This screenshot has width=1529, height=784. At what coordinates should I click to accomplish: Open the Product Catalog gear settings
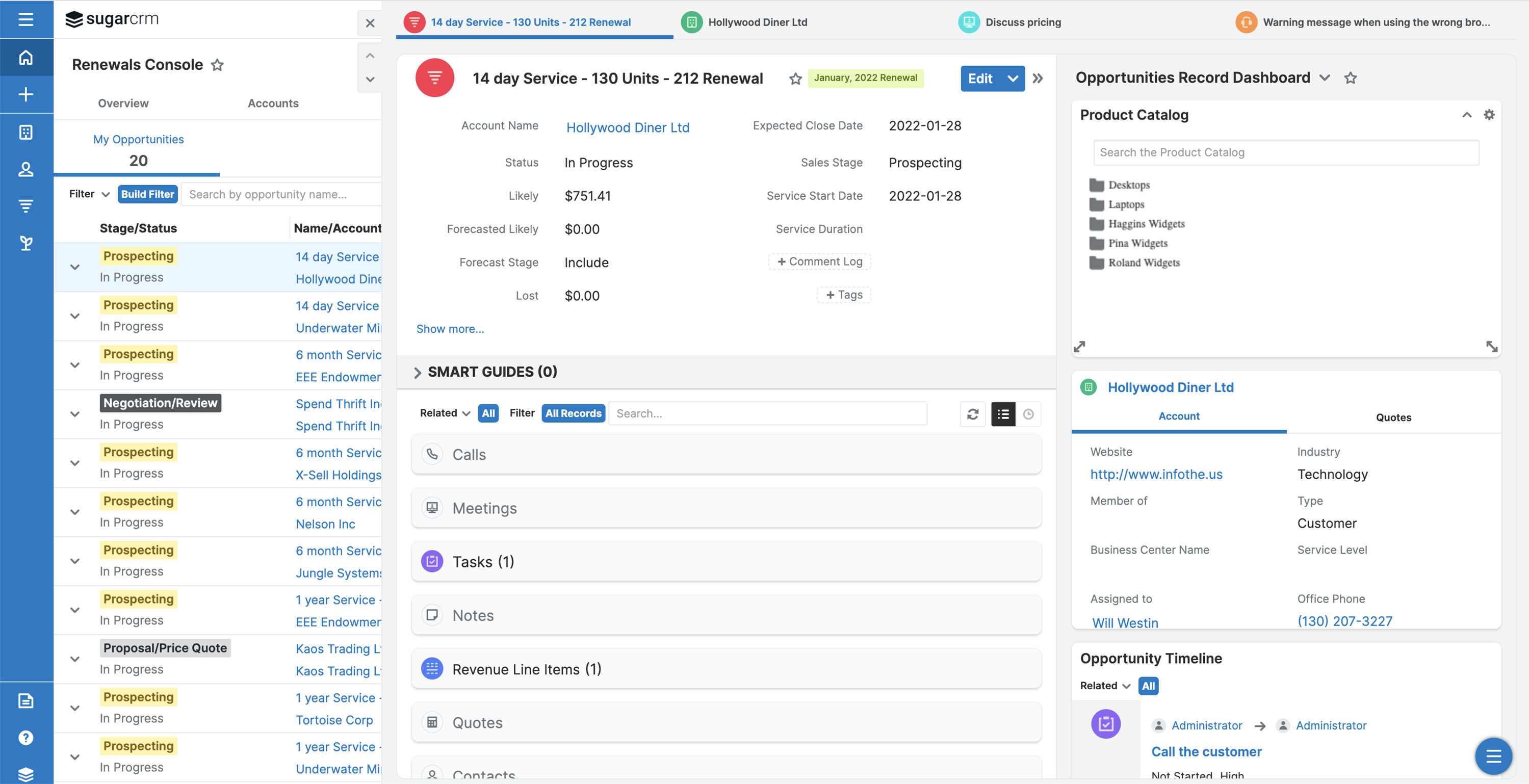click(1489, 115)
